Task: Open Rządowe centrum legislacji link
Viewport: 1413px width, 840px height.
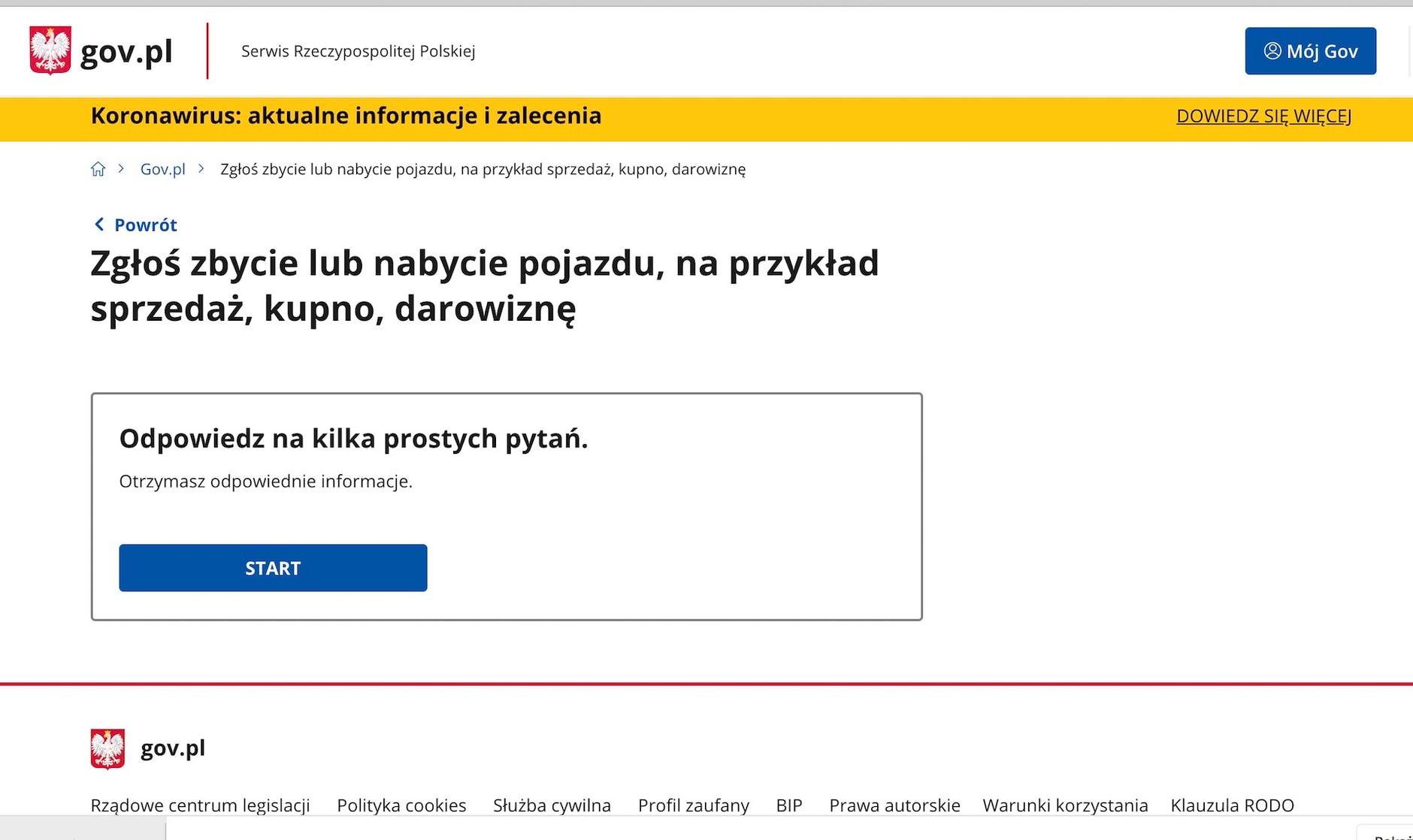Action: coord(200,805)
